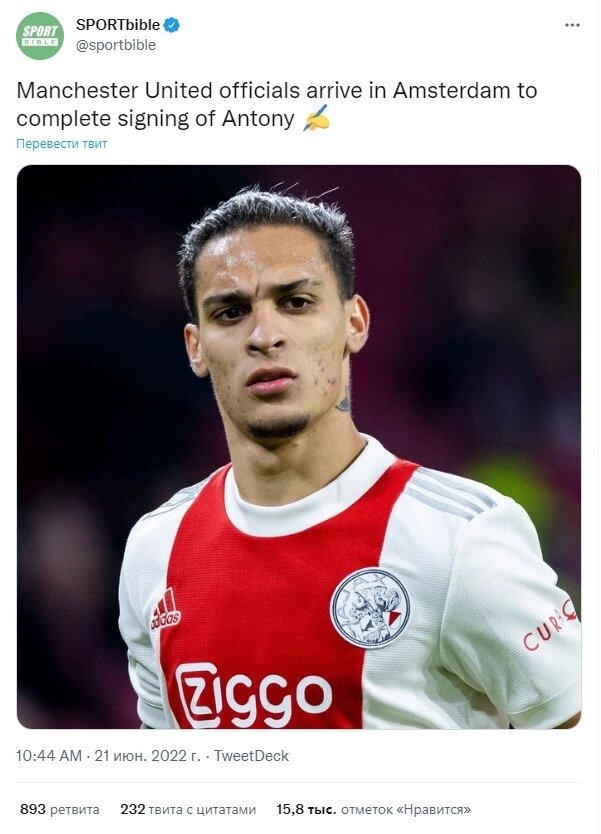Click the adidas logo on jersey
Image resolution: width=601 pixels, height=834 pixels.
point(166,610)
